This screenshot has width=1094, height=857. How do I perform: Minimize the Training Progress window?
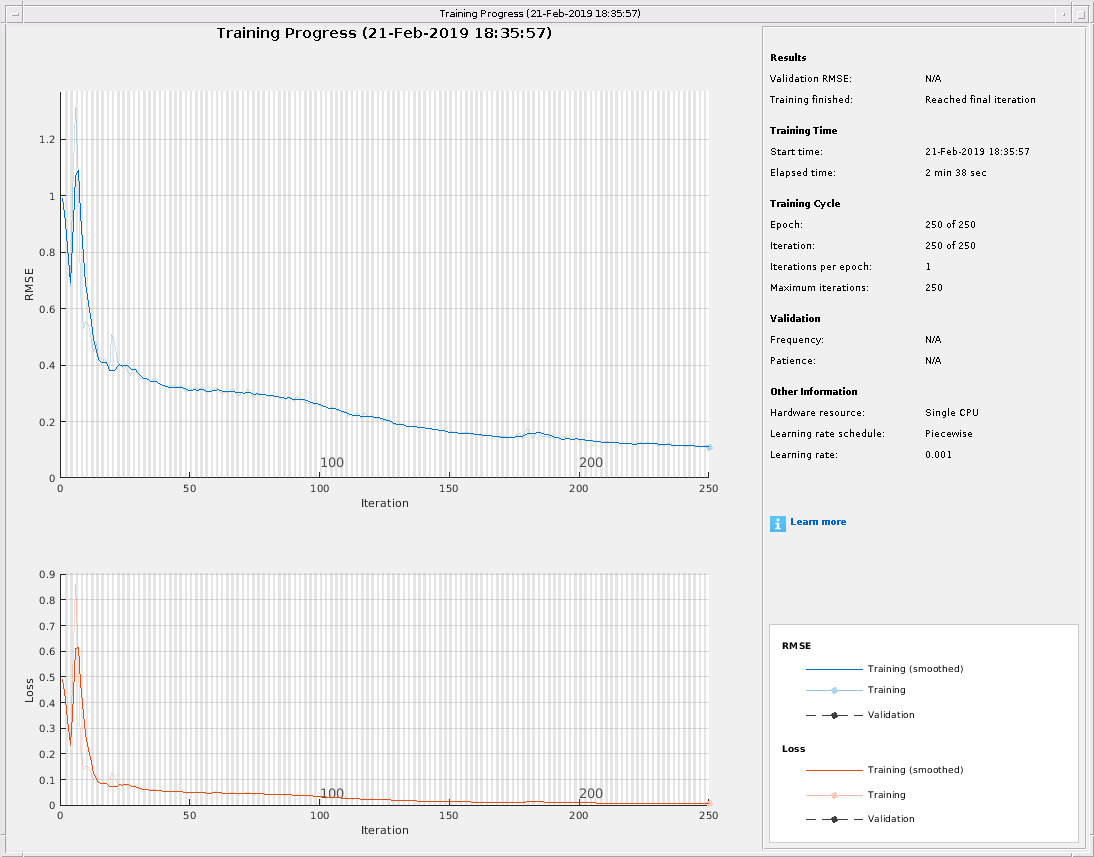(1063, 13)
